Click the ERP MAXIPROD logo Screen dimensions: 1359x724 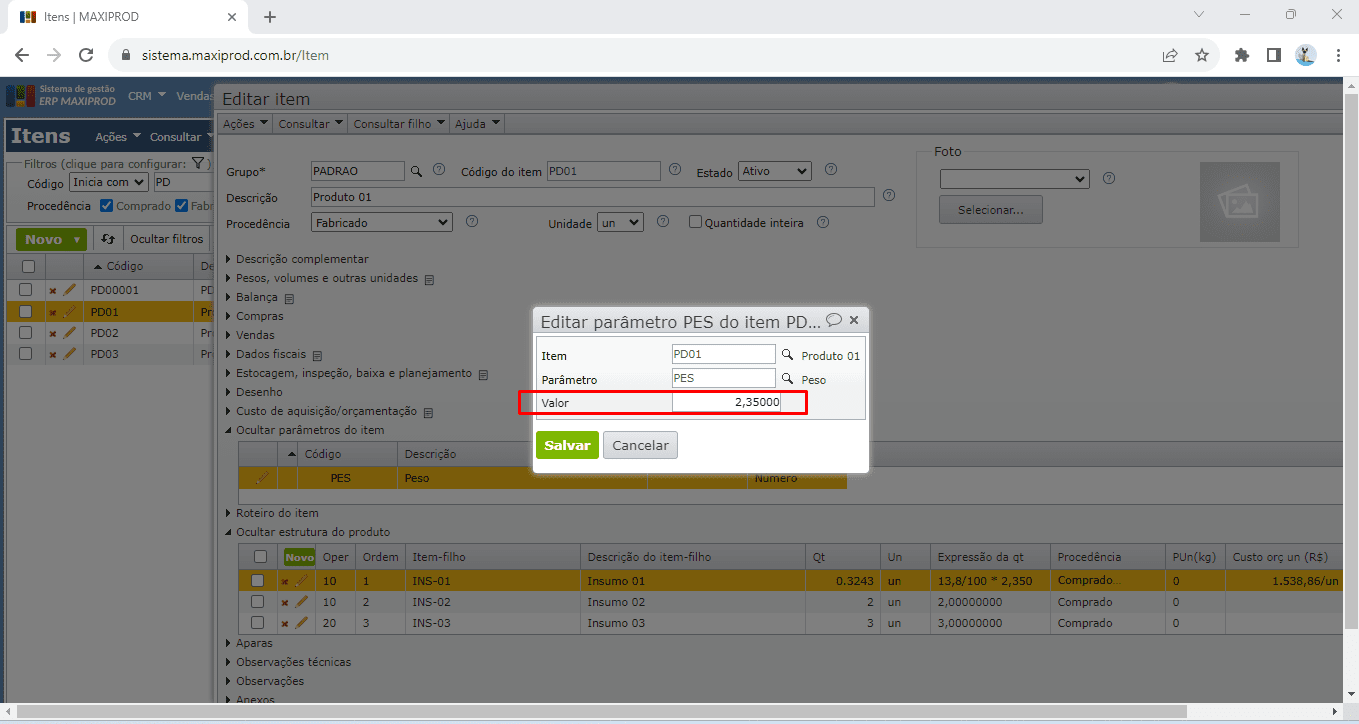tap(63, 96)
